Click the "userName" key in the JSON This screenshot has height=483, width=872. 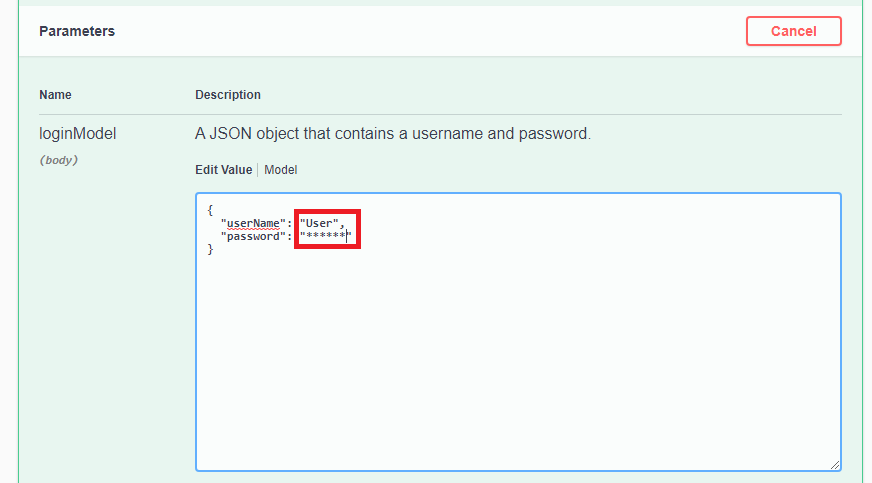253,223
